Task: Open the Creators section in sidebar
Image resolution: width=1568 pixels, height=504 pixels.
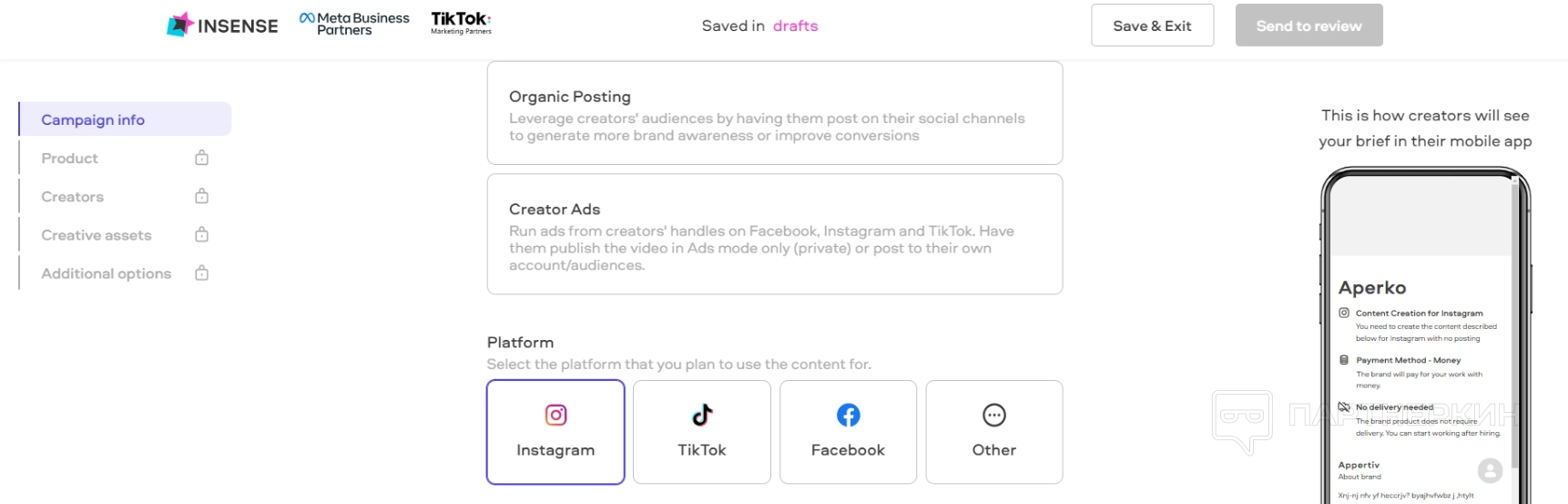Action: coord(73,197)
